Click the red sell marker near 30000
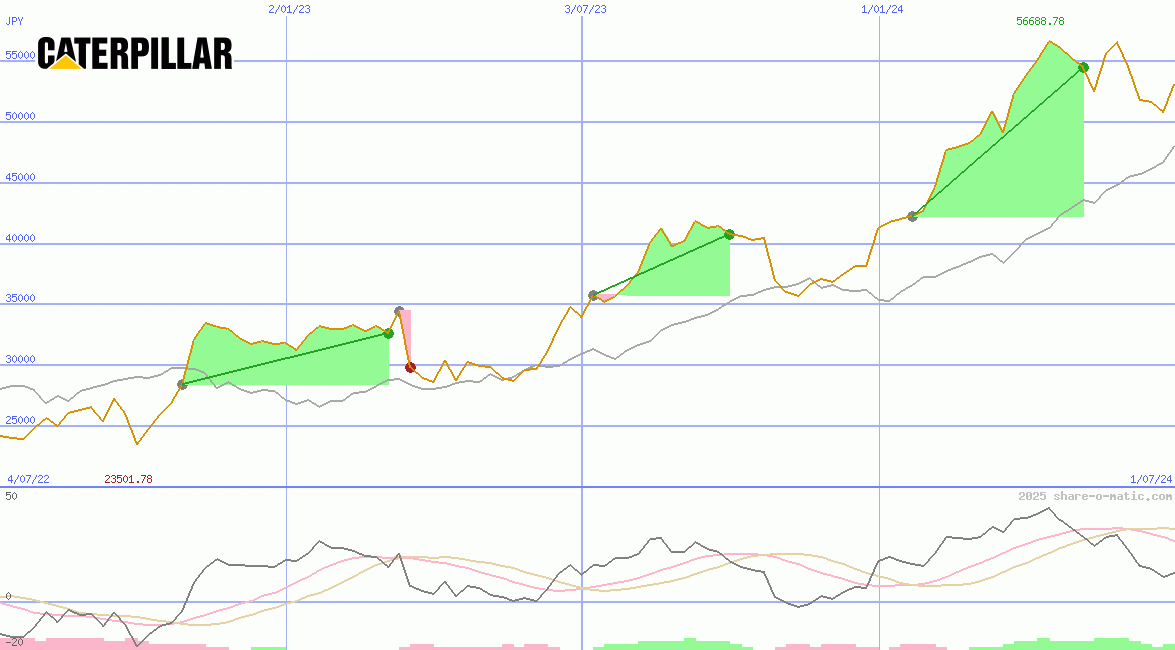This screenshot has height=650, width=1175. coord(410,367)
